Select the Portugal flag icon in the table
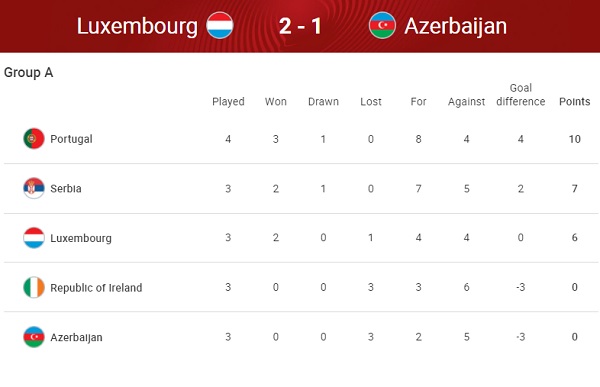This screenshot has height=387, width=600. click(x=34, y=139)
